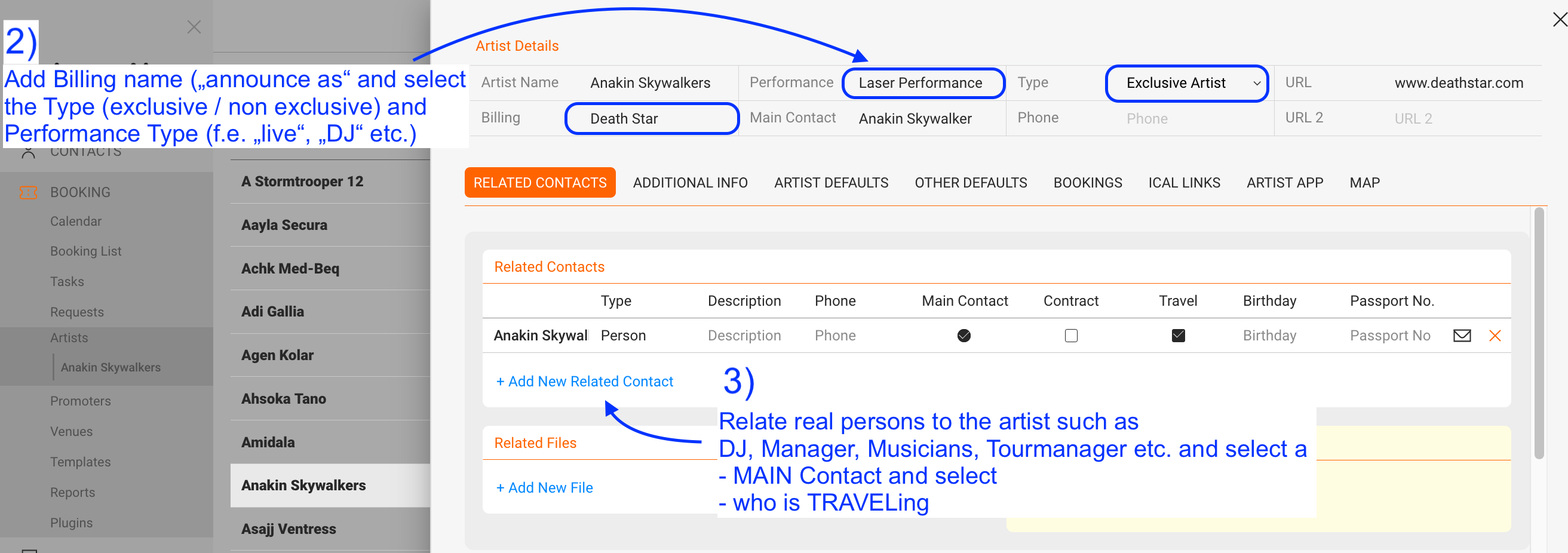
Task: Click contact name field Anakin Skywal
Action: tap(541, 335)
